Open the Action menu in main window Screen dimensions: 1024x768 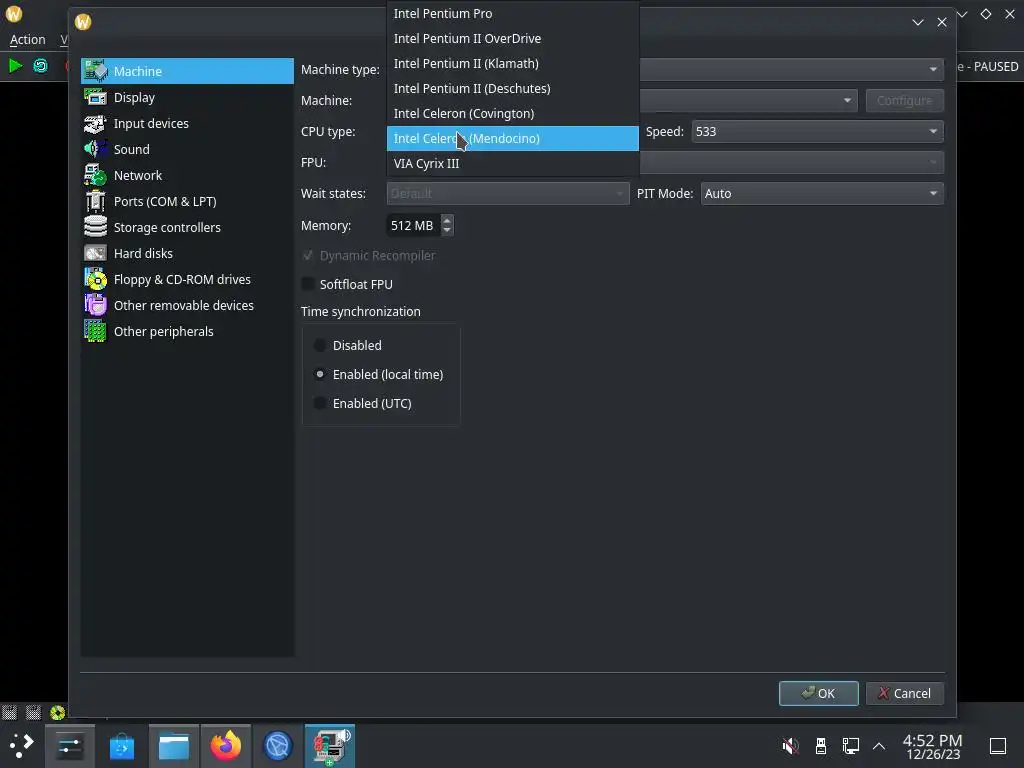click(x=27, y=40)
